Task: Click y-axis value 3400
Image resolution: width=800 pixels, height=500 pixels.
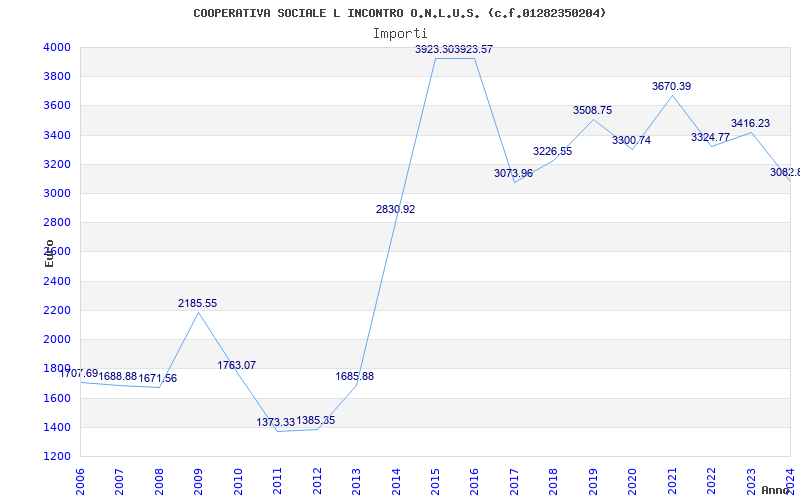Action: pyautogui.click(x=58, y=135)
